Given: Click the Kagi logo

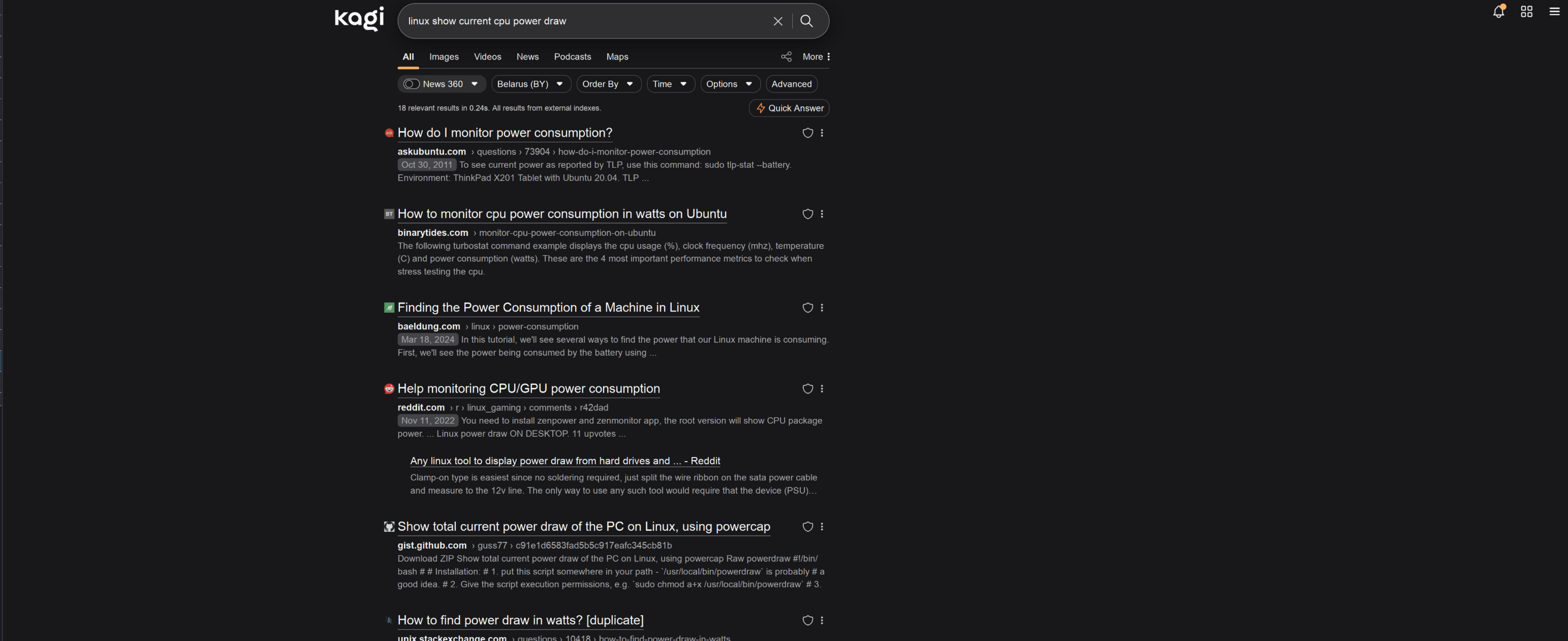Looking at the screenshot, I should (x=359, y=19).
